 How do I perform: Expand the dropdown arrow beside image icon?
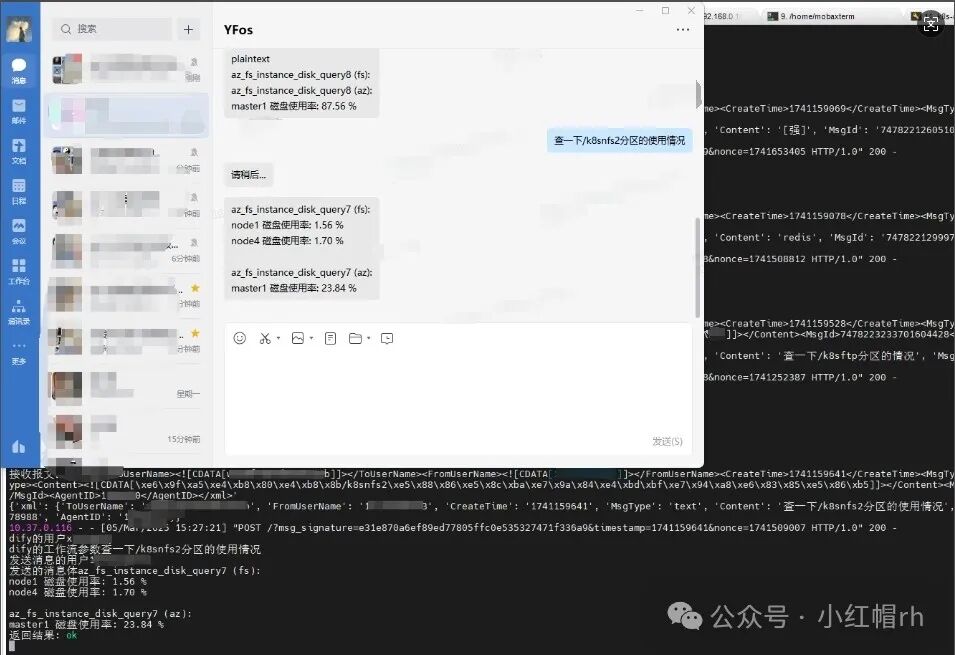311,338
